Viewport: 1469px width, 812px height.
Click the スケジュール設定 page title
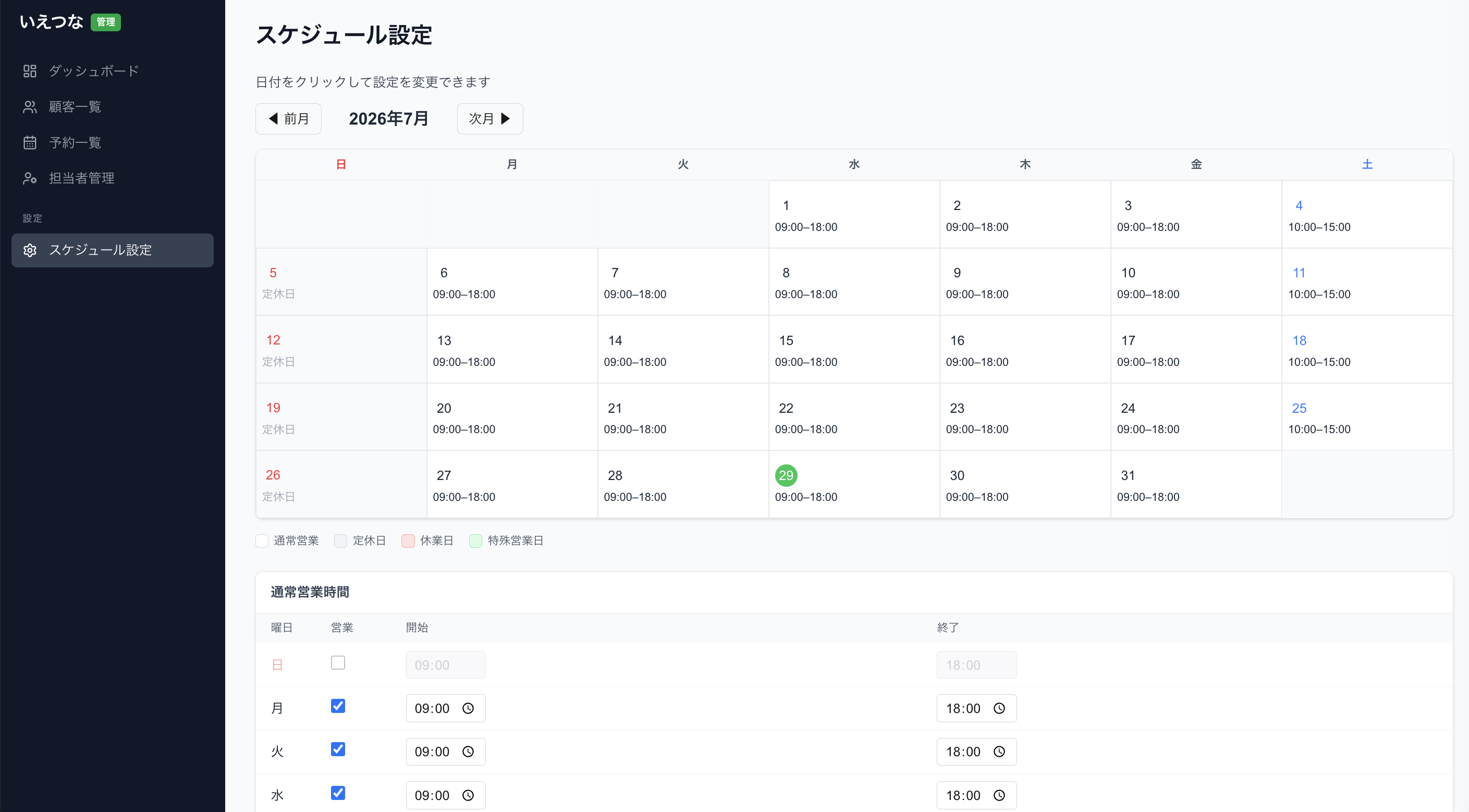pyautogui.click(x=344, y=35)
